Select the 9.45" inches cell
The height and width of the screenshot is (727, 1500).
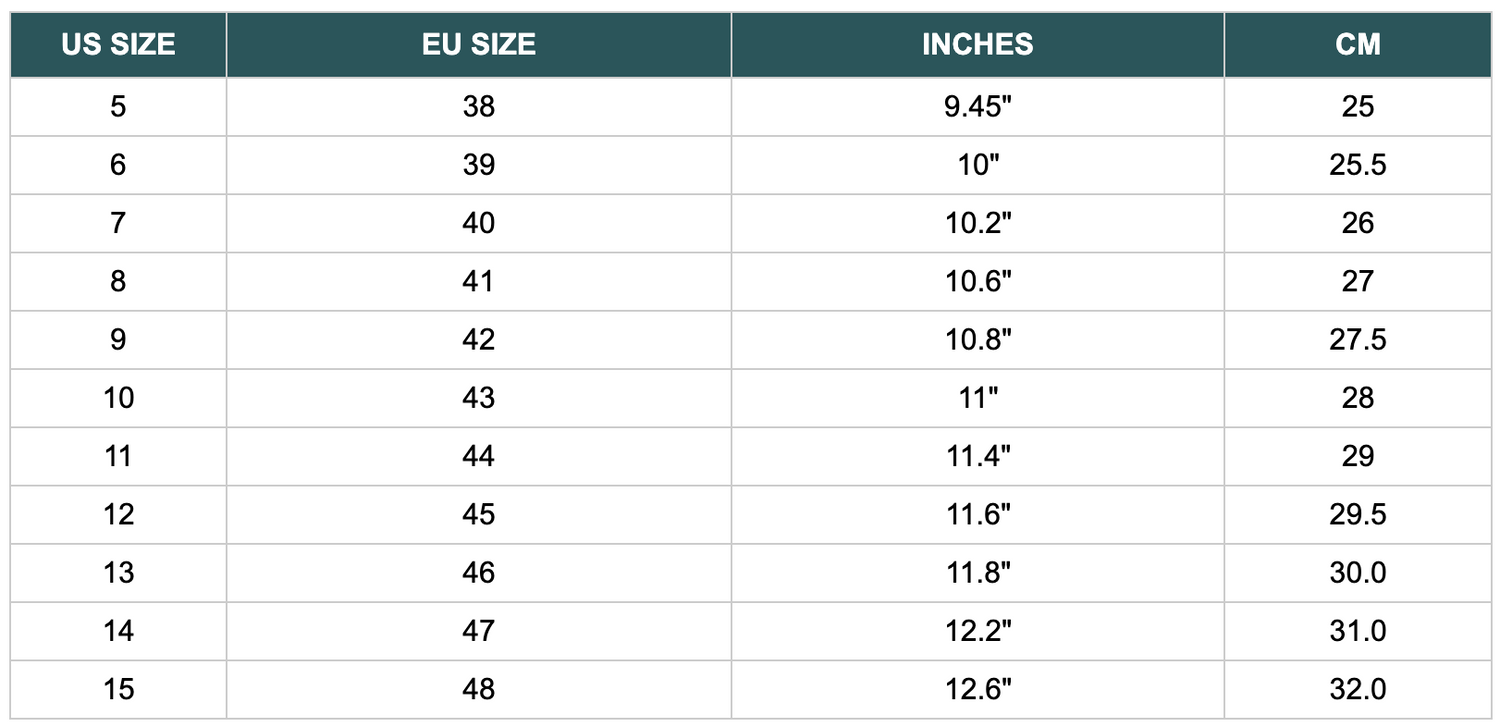(x=977, y=106)
